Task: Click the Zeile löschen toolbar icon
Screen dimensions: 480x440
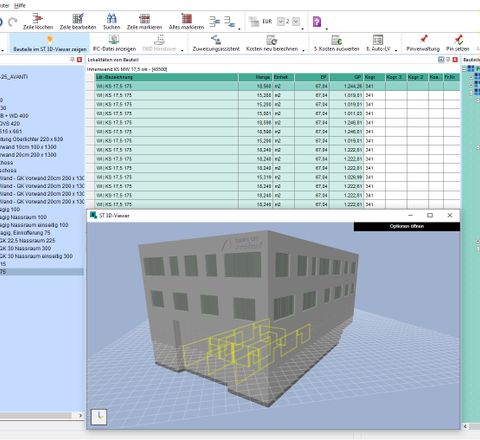Action: click(x=38, y=18)
